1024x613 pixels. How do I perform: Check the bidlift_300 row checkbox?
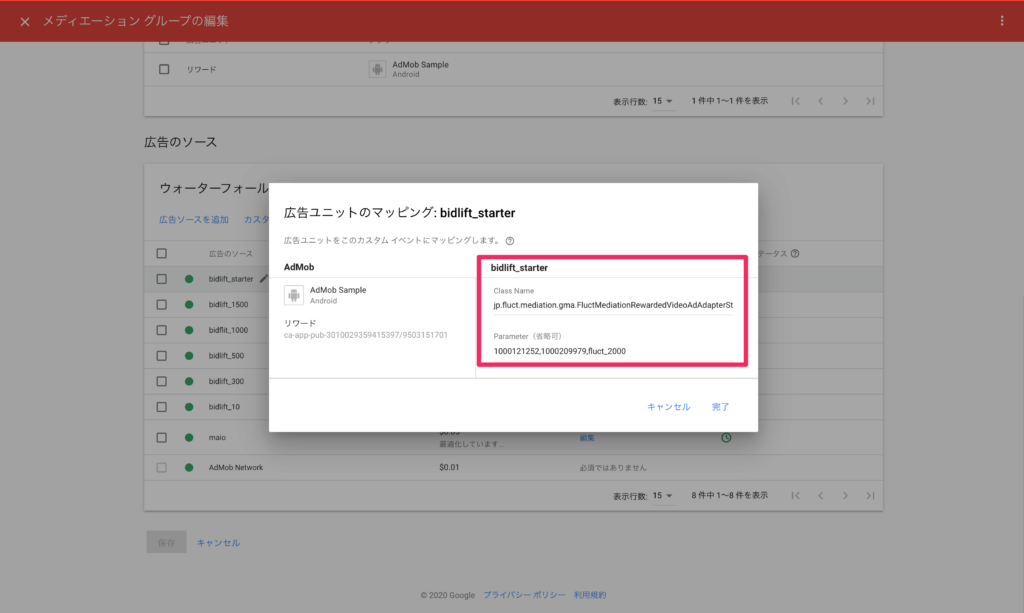coord(161,381)
